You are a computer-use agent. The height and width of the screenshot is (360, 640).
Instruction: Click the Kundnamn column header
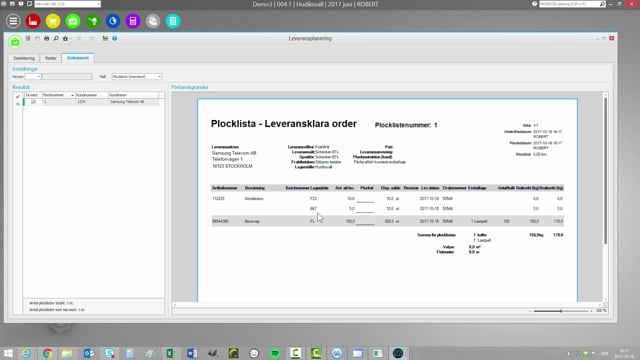point(133,95)
